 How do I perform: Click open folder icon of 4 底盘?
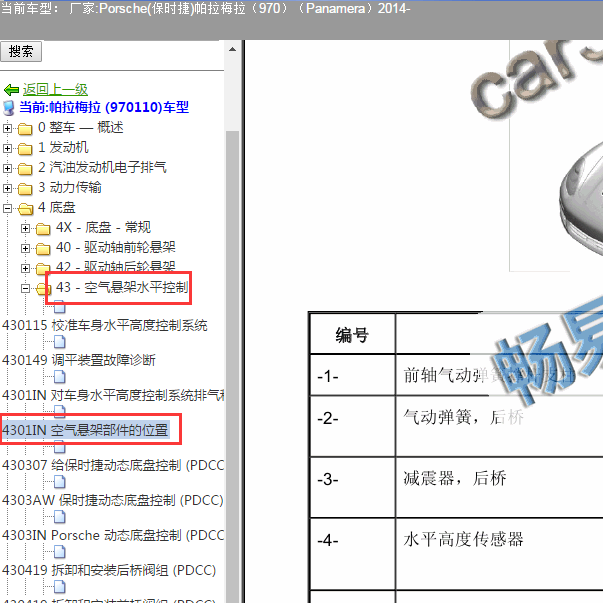[x=25, y=209]
